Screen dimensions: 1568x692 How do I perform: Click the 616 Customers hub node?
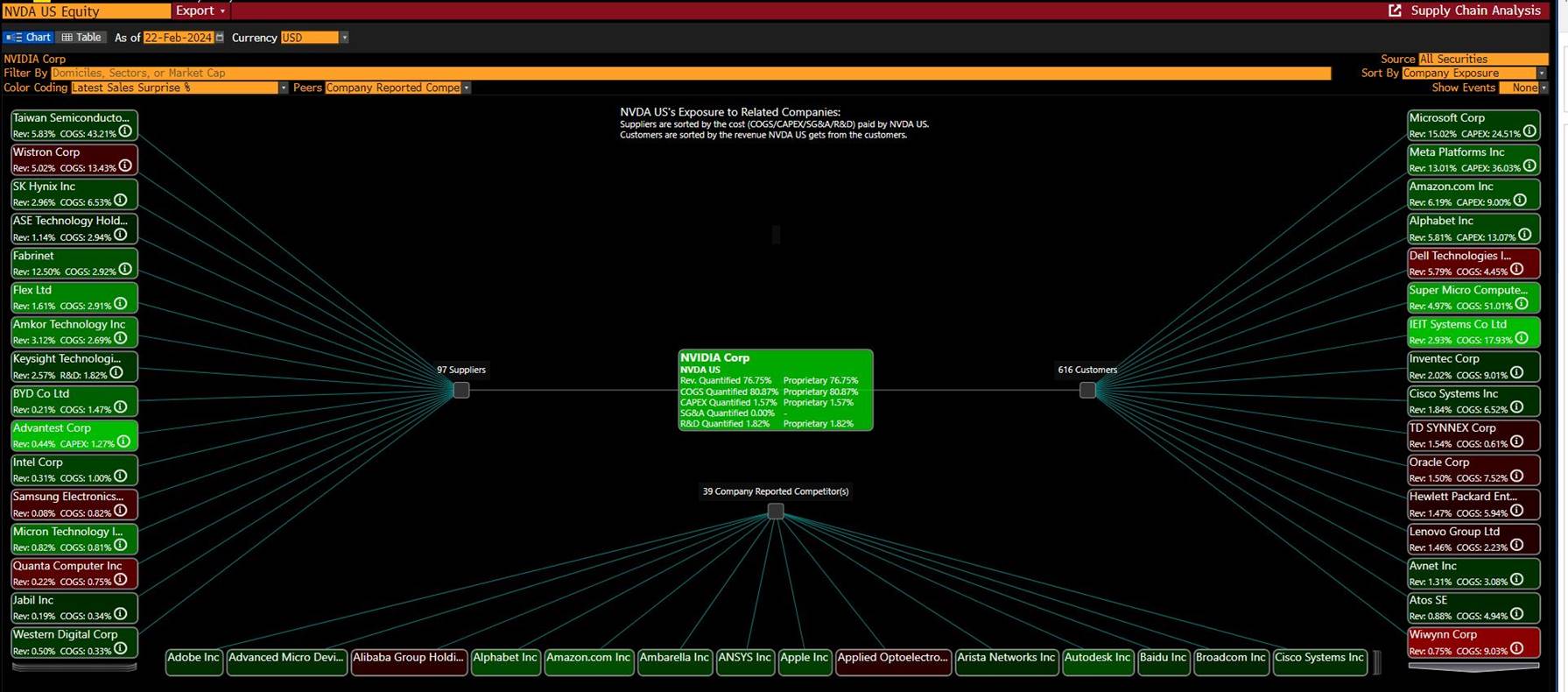tap(1087, 390)
